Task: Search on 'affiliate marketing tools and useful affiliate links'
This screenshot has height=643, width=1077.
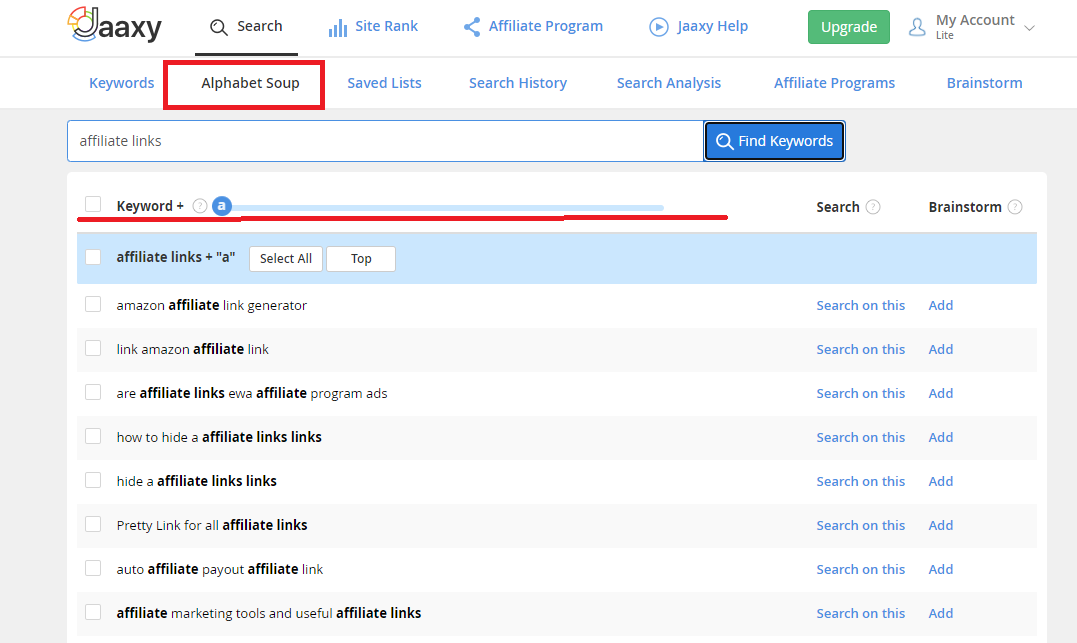Action: (x=861, y=613)
